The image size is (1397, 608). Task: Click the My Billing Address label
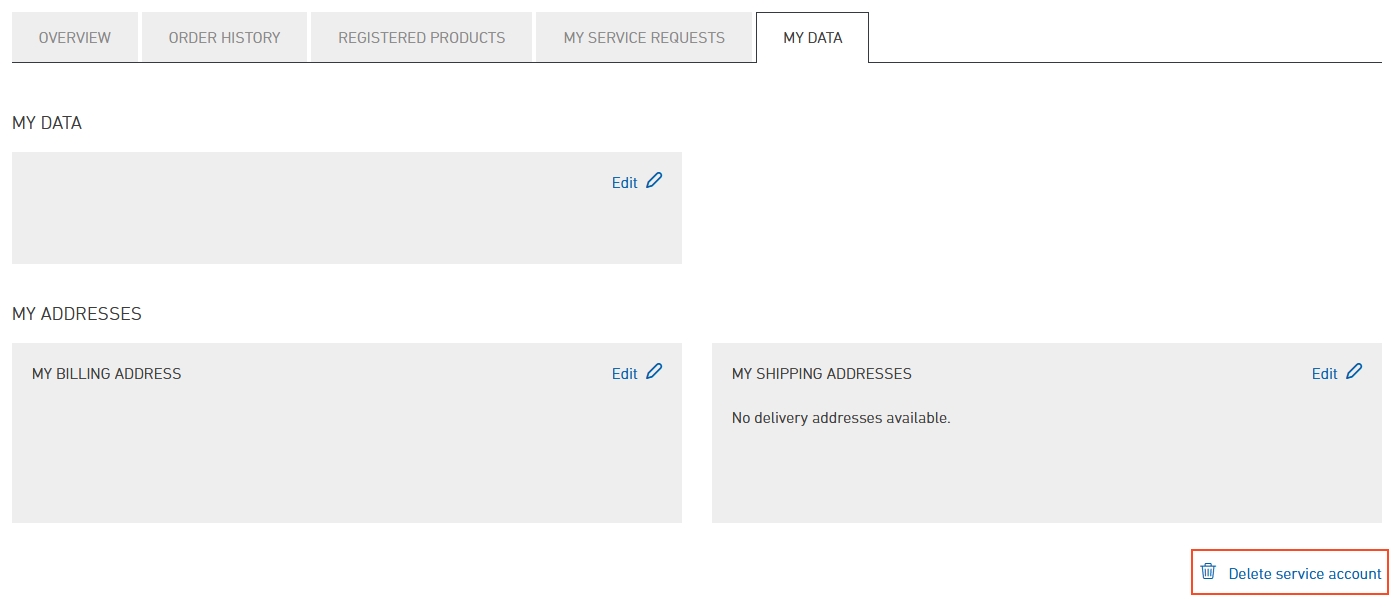[107, 374]
